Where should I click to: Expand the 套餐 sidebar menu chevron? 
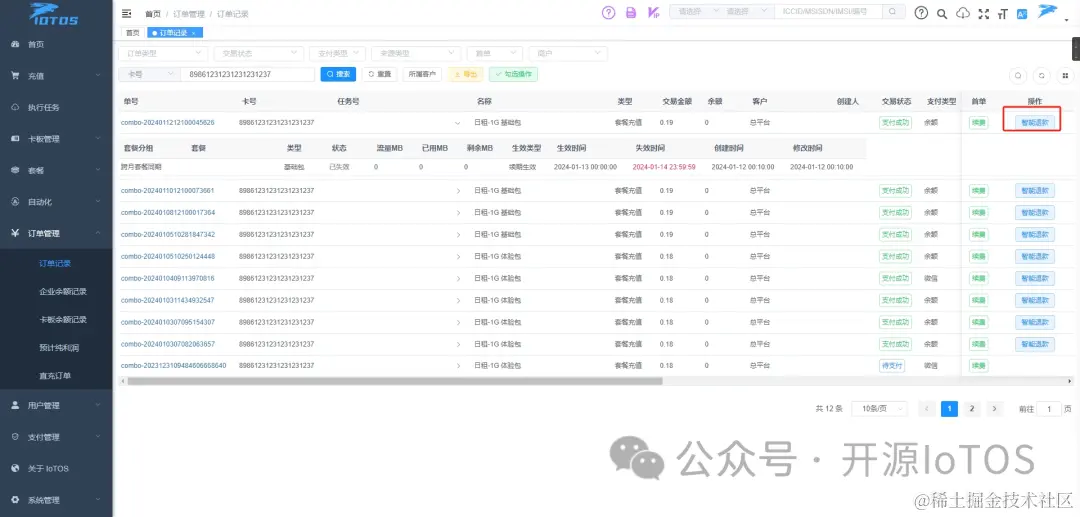tap(98, 170)
